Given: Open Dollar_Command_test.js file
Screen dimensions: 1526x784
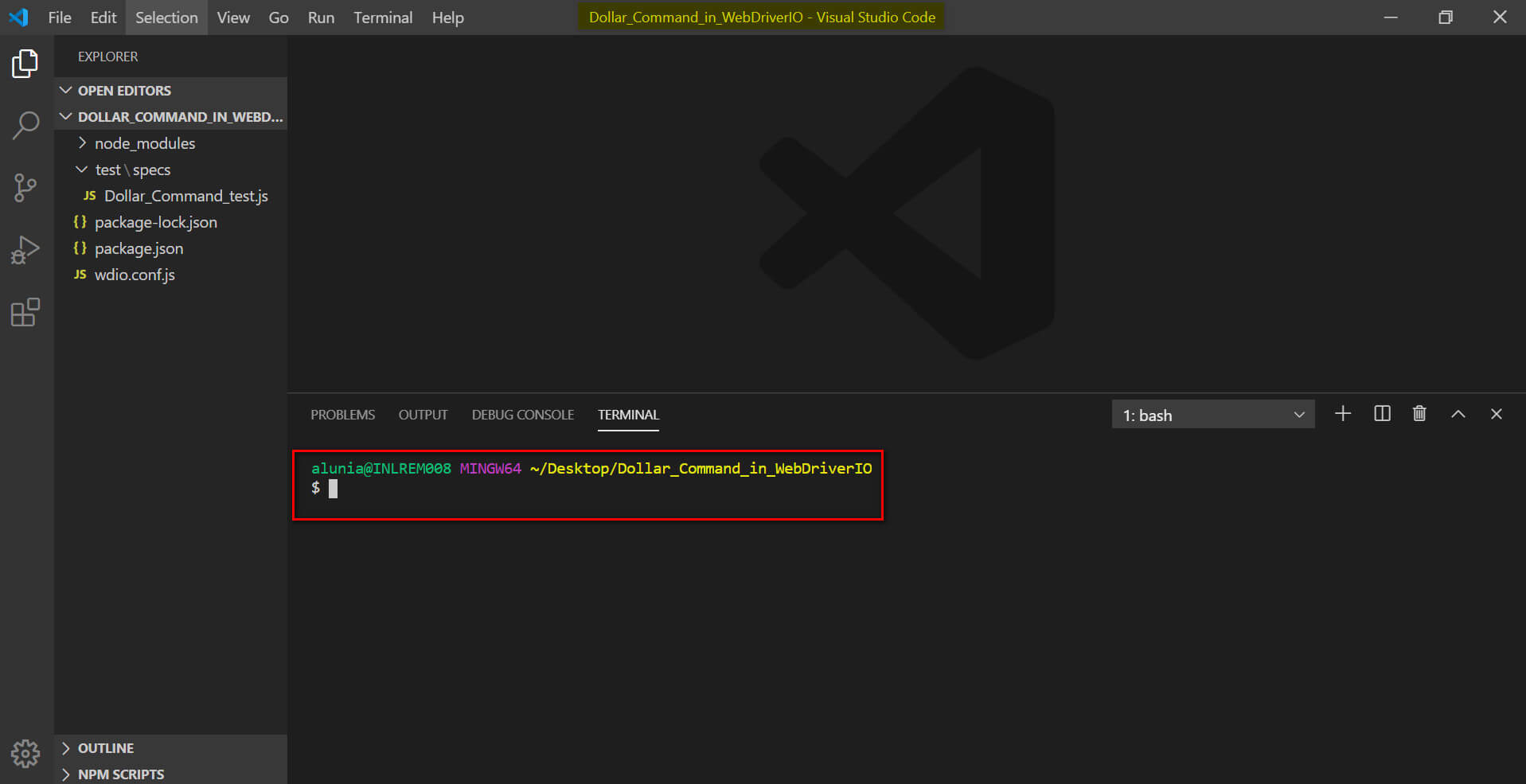Looking at the screenshot, I should pyautogui.click(x=186, y=196).
